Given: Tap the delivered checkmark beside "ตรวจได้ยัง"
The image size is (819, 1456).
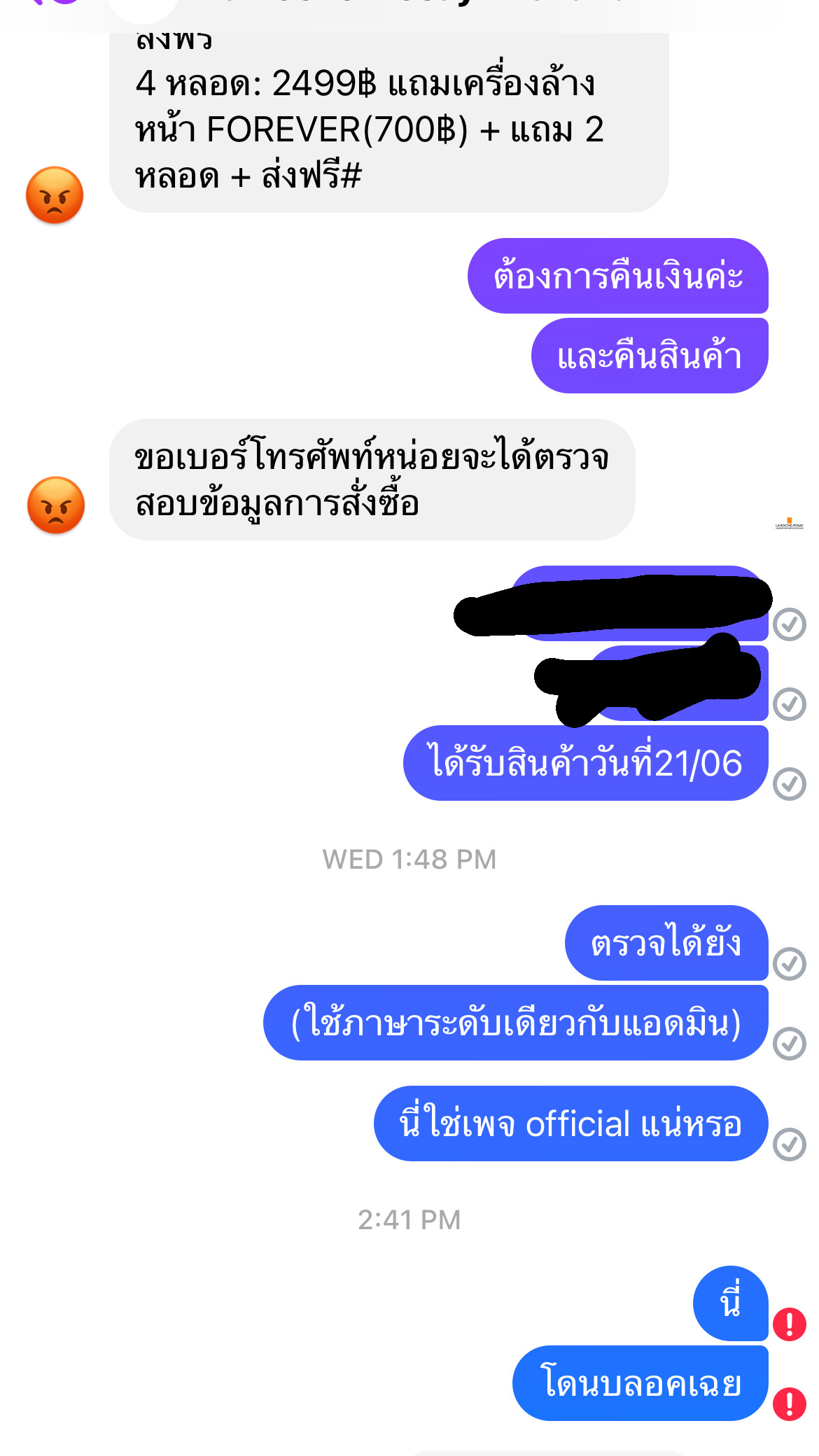Looking at the screenshot, I should pyautogui.click(x=790, y=964).
